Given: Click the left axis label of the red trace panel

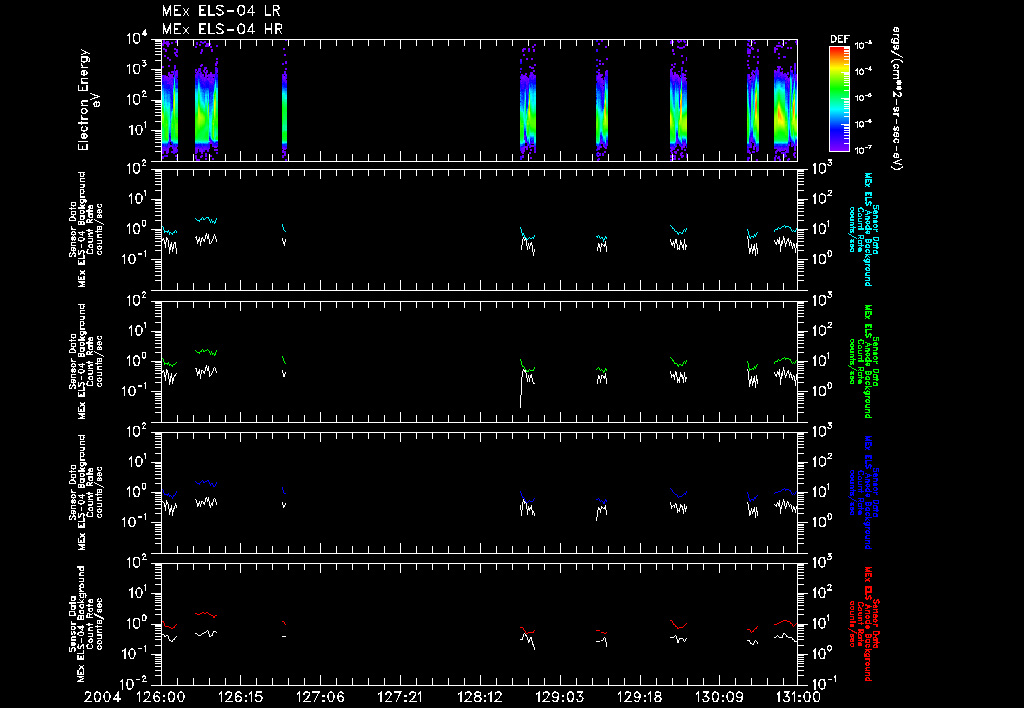Looking at the screenshot, I should (x=86, y=623).
